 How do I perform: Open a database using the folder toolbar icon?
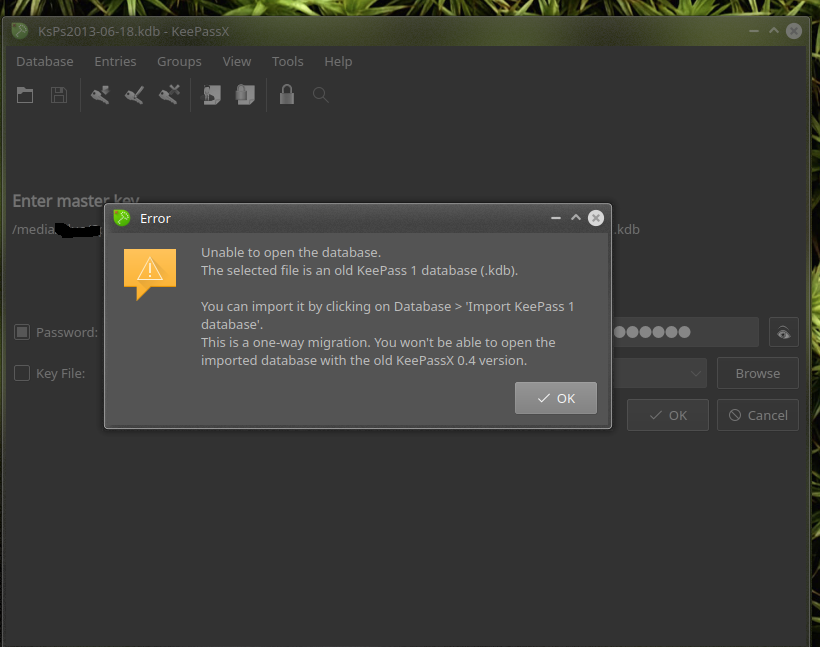(x=25, y=94)
